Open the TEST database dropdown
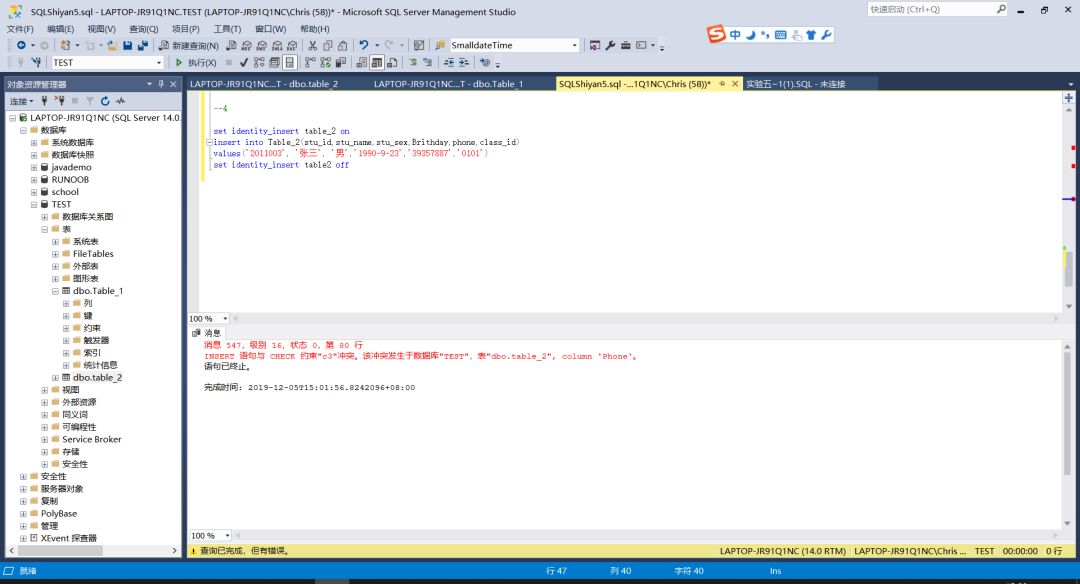This screenshot has width=1080, height=584. [157, 62]
